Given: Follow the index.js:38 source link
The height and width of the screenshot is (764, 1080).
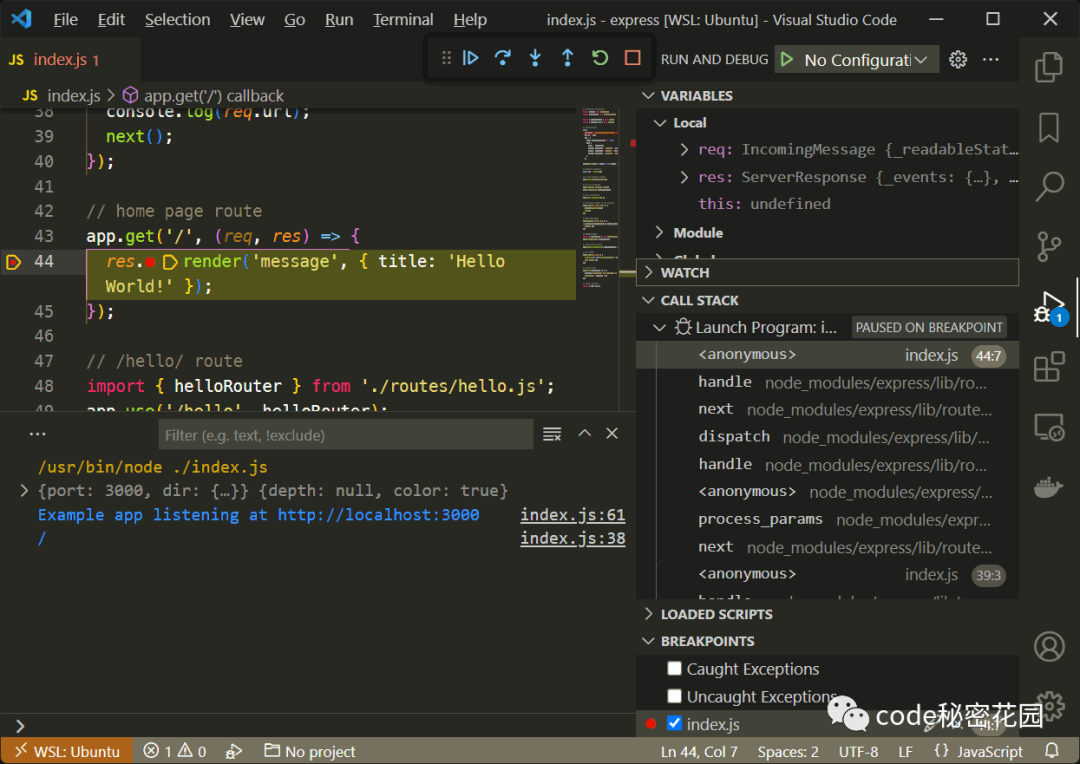Looking at the screenshot, I should click(x=572, y=538).
